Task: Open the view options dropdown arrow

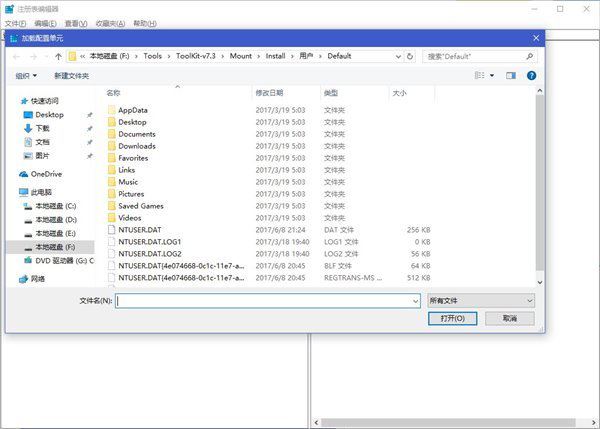Action: (491, 75)
